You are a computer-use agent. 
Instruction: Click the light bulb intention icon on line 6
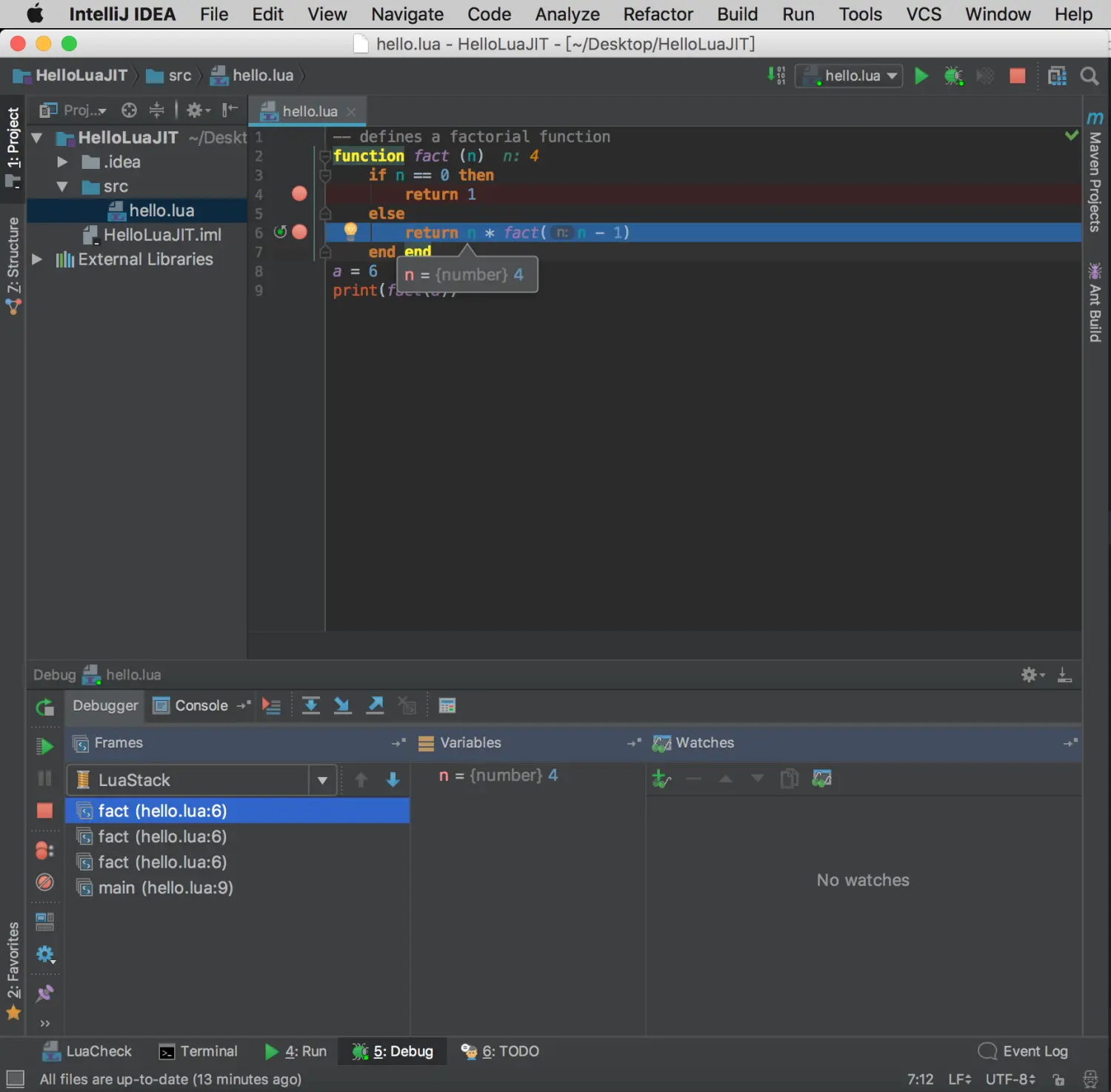pos(350,231)
